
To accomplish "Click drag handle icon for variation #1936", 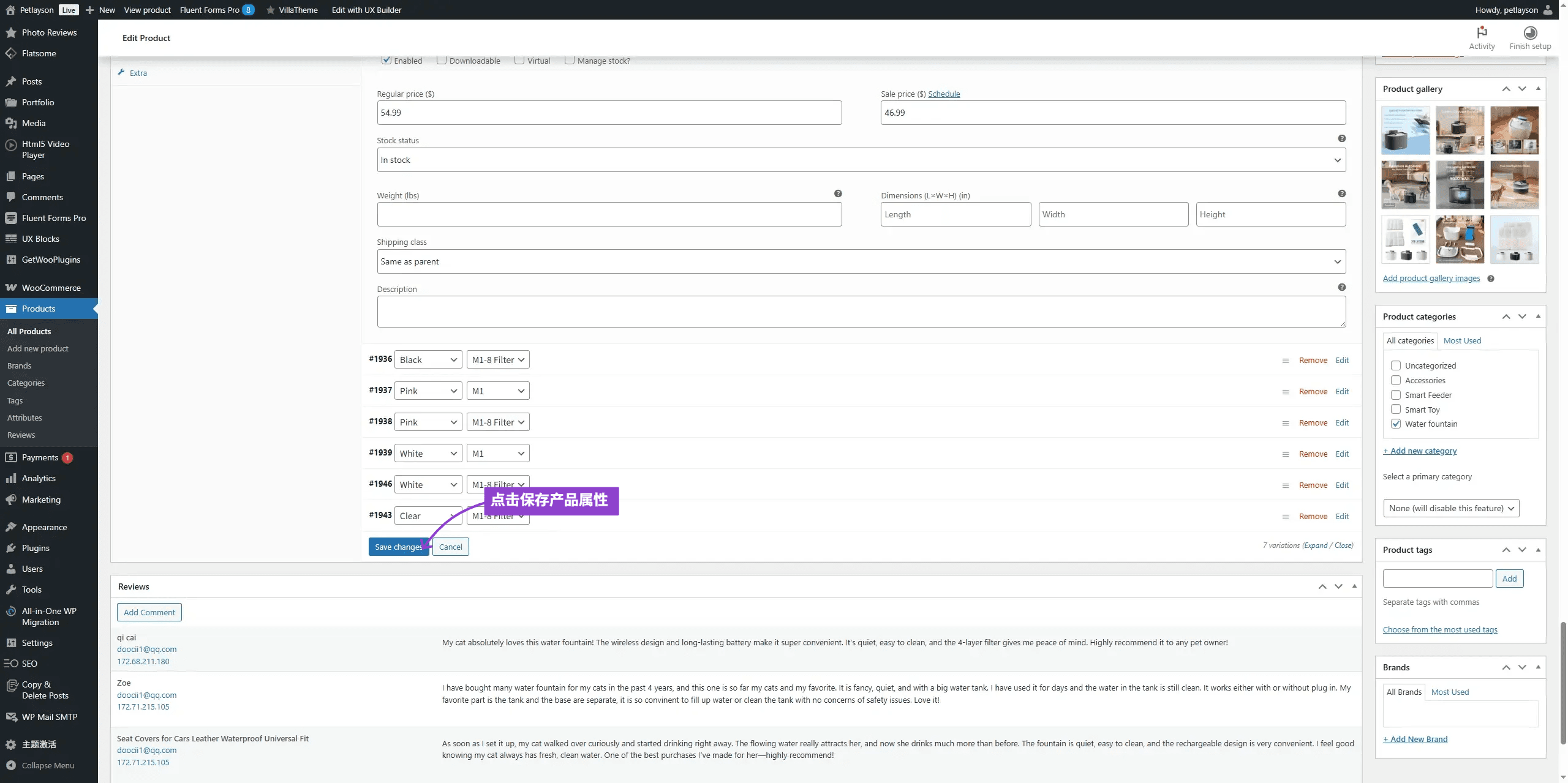I will (x=1285, y=361).
